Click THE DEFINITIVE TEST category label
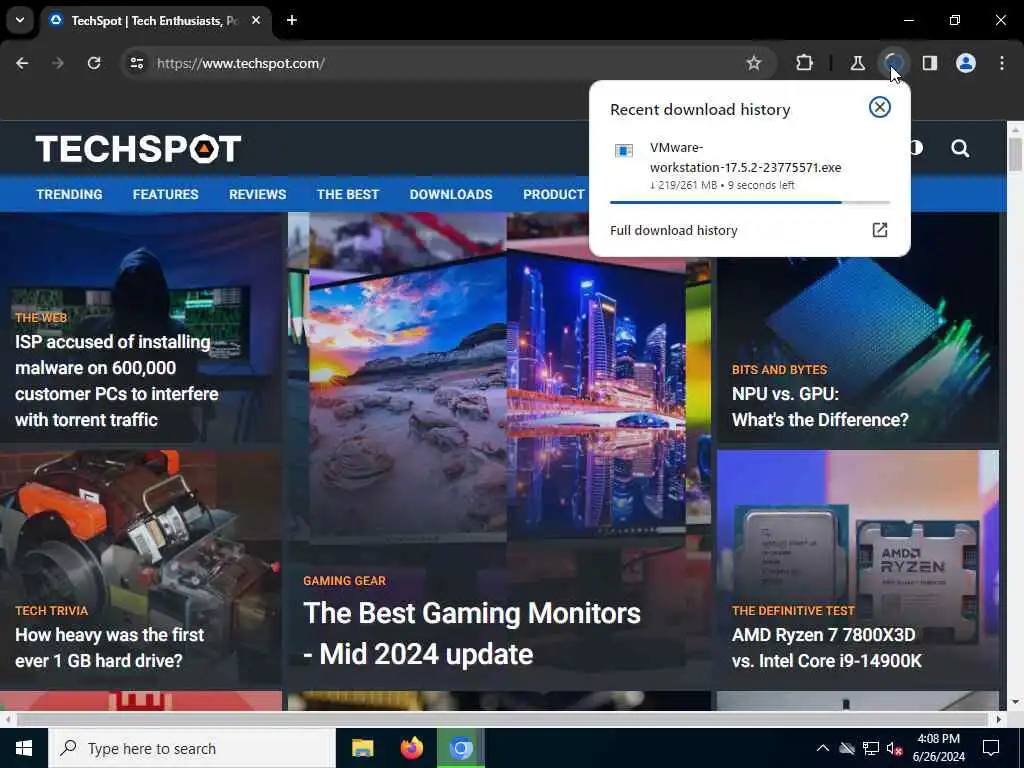 tap(793, 611)
